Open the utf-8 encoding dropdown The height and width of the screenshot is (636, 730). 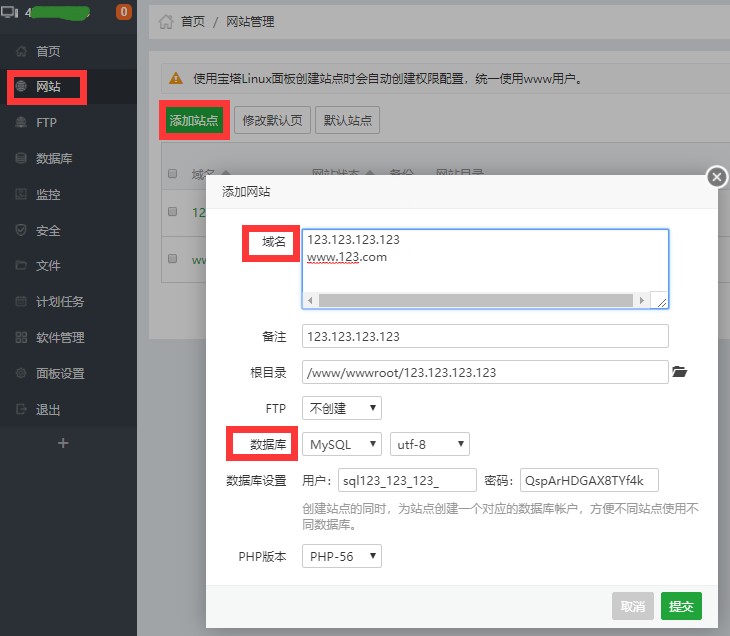click(x=429, y=444)
